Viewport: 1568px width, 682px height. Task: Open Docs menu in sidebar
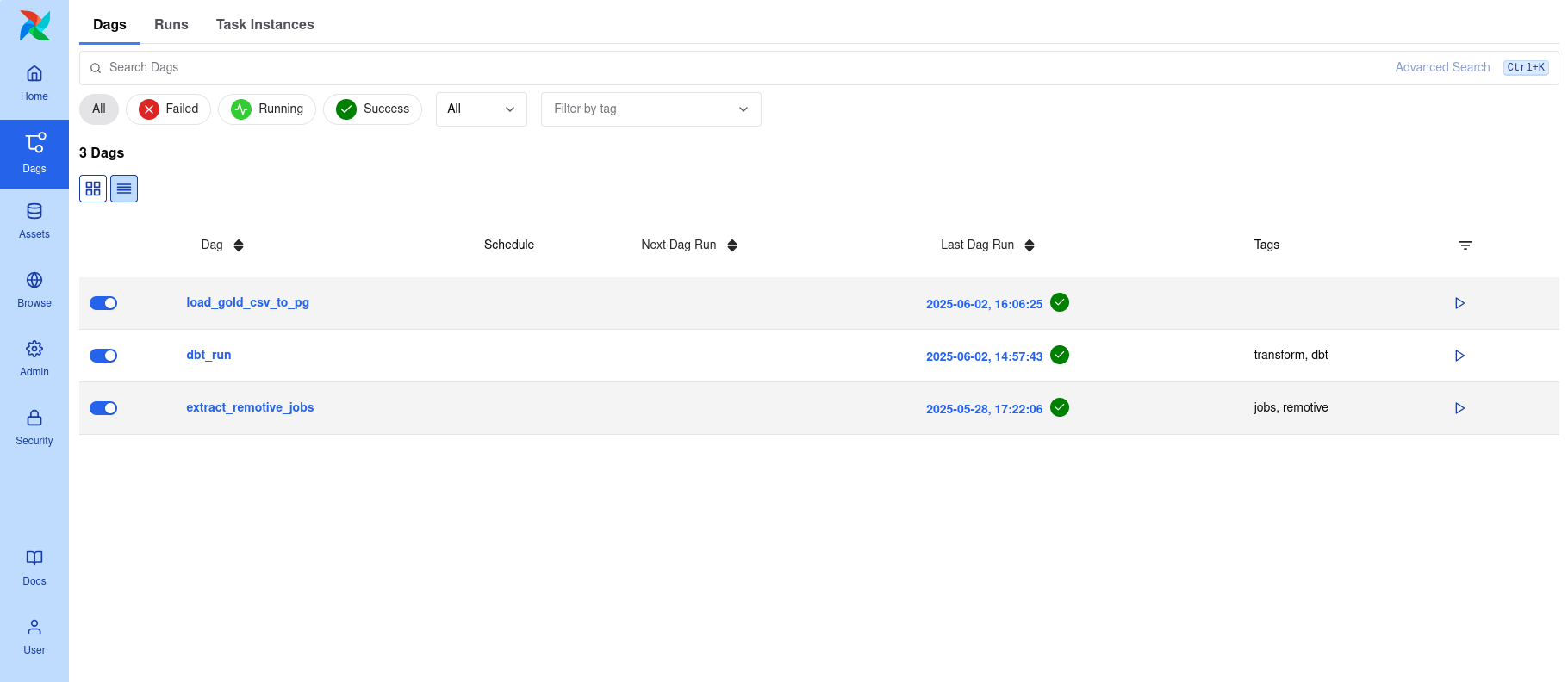point(34,568)
